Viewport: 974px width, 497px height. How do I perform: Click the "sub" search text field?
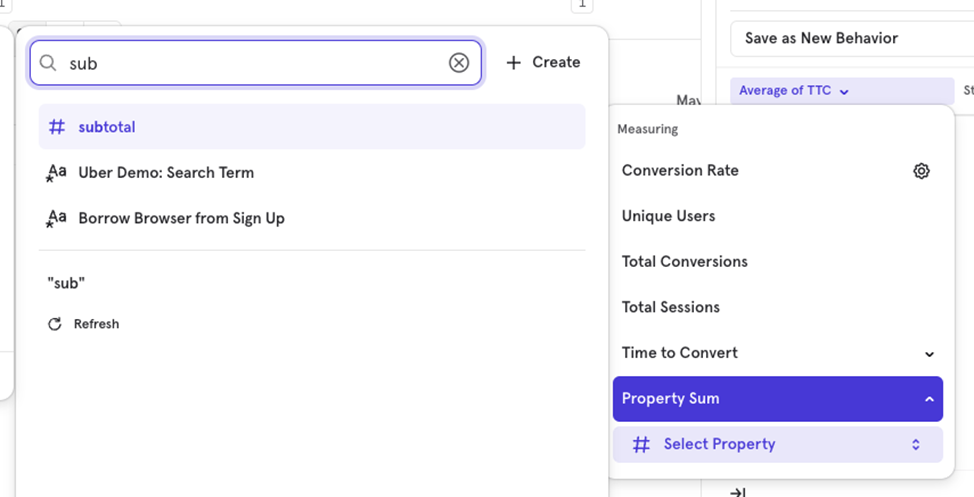(250, 63)
